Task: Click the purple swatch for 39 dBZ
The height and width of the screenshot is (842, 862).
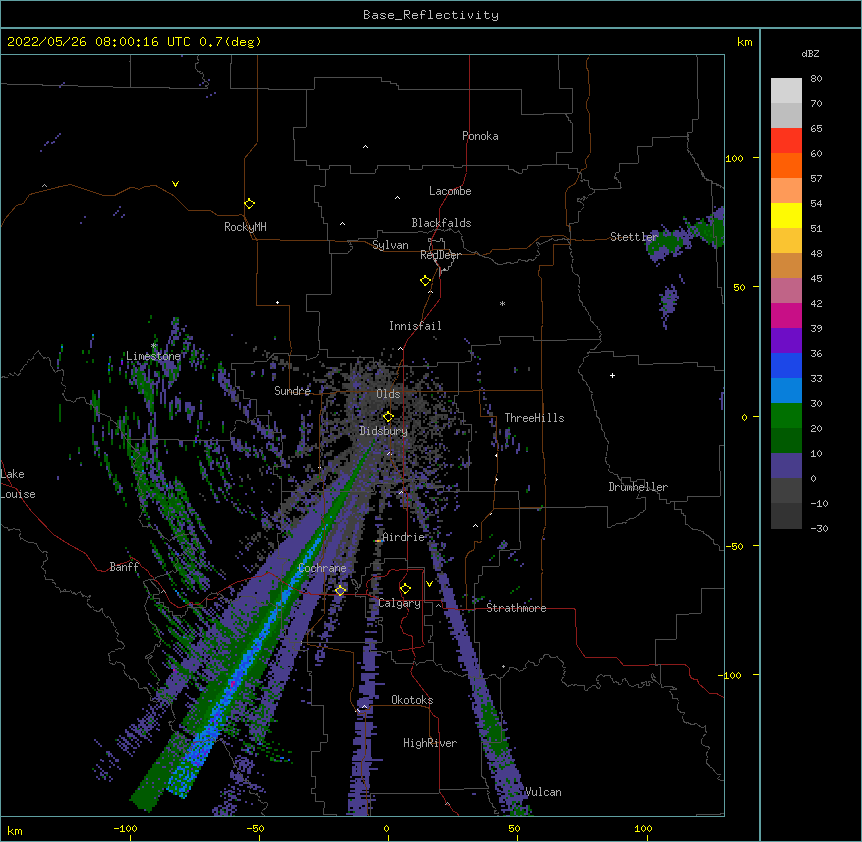Action: click(786, 341)
